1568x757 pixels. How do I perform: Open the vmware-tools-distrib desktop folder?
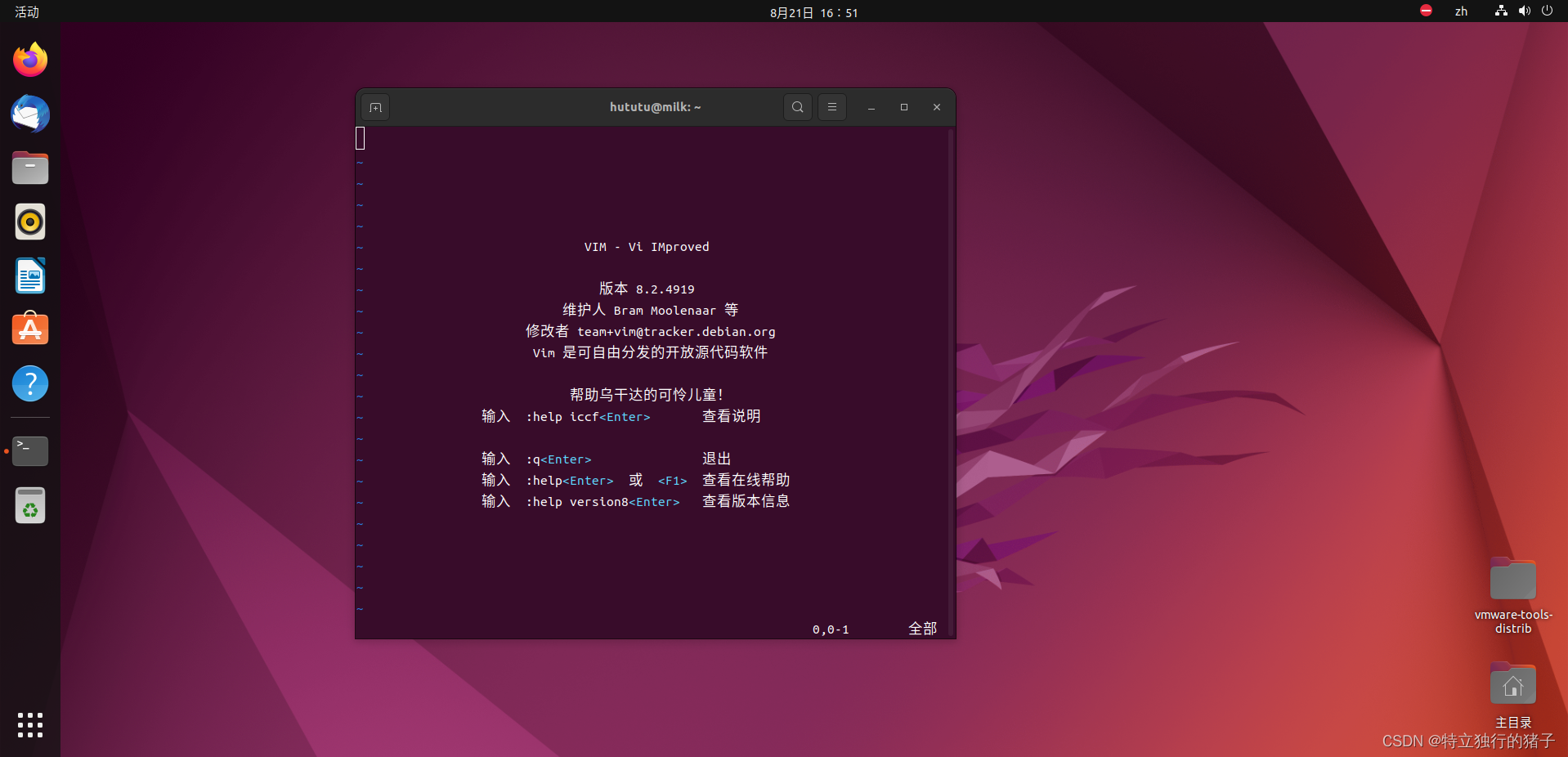coord(1513,596)
